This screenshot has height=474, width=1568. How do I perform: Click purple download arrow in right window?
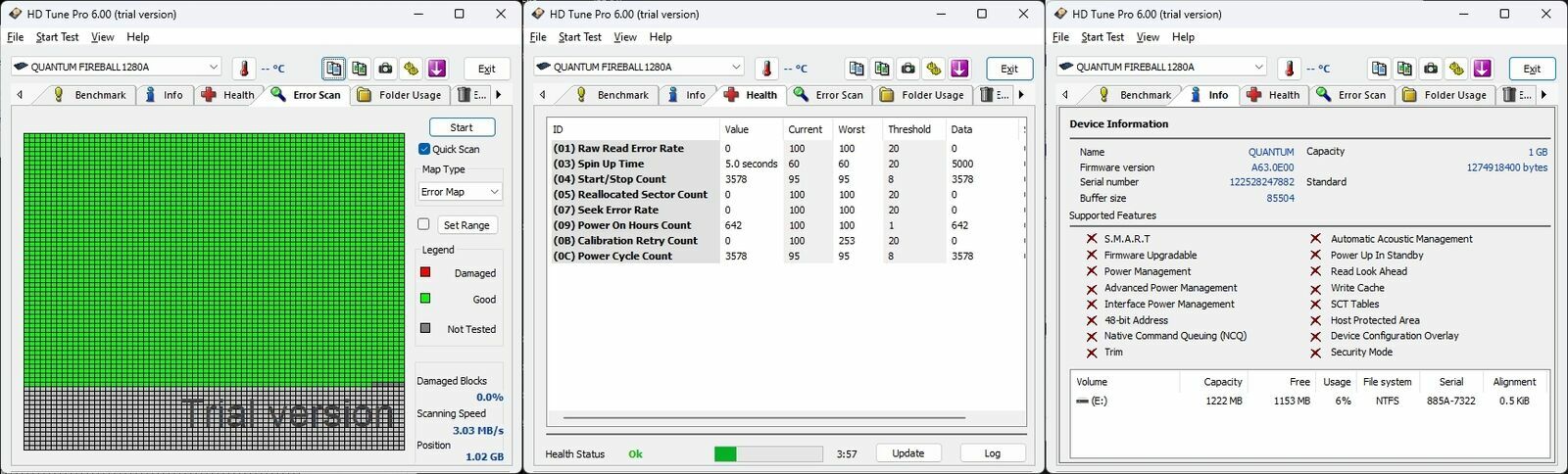tap(1482, 69)
